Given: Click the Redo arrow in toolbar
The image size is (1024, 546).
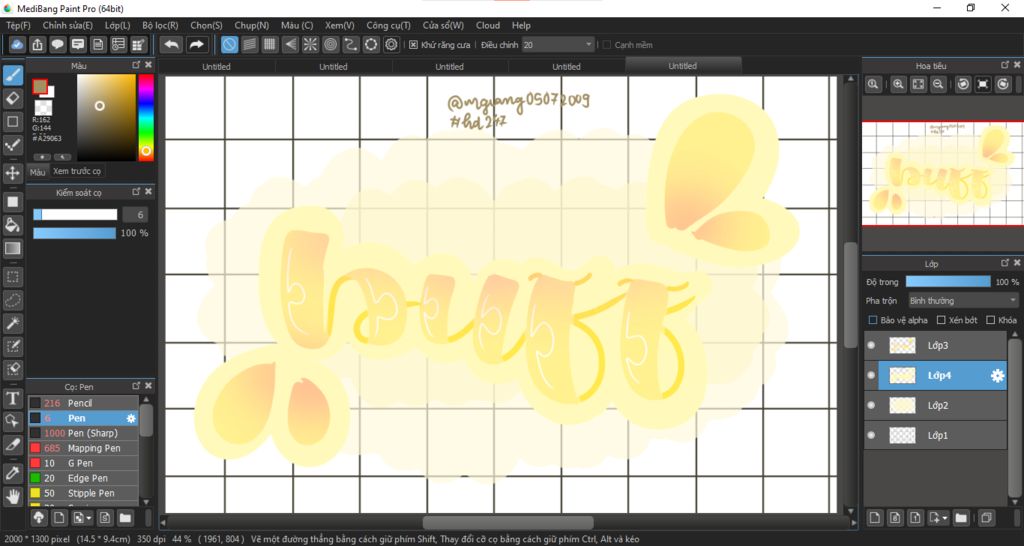Looking at the screenshot, I should pyautogui.click(x=196, y=44).
